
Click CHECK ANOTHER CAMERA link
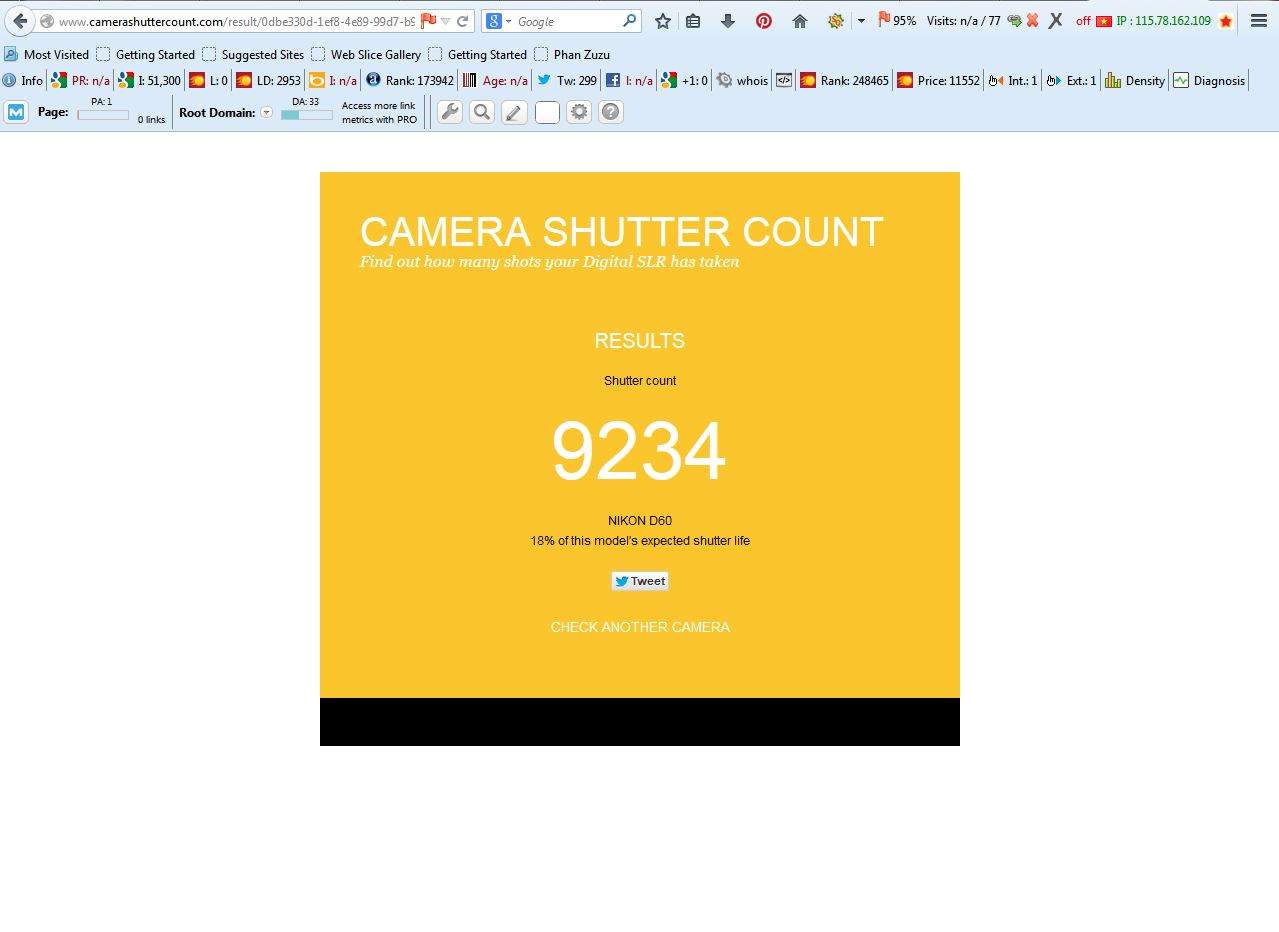640,627
